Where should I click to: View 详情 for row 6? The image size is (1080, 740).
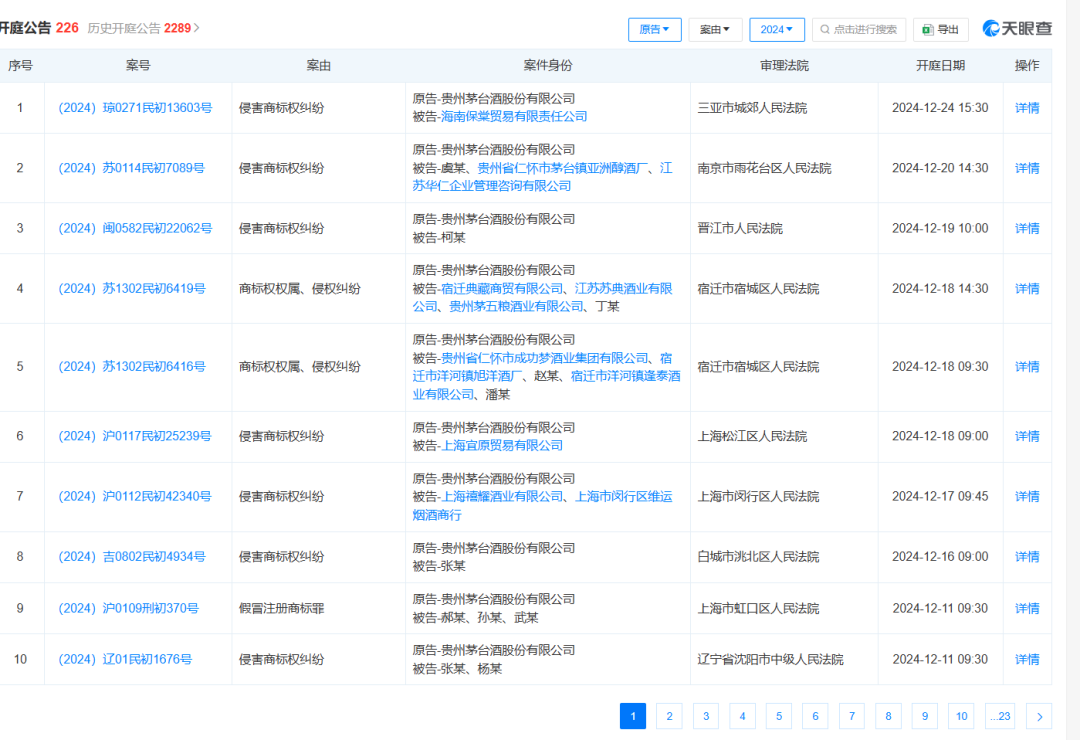tap(1027, 436)
